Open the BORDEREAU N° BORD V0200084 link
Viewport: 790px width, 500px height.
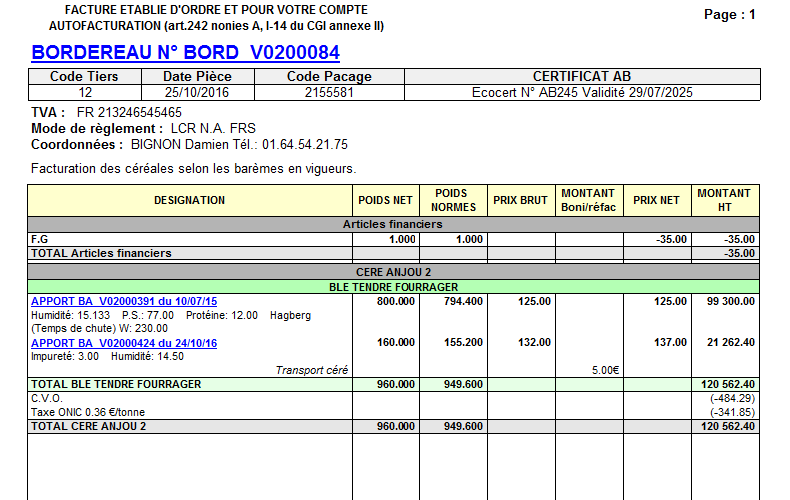coord(185,52)
